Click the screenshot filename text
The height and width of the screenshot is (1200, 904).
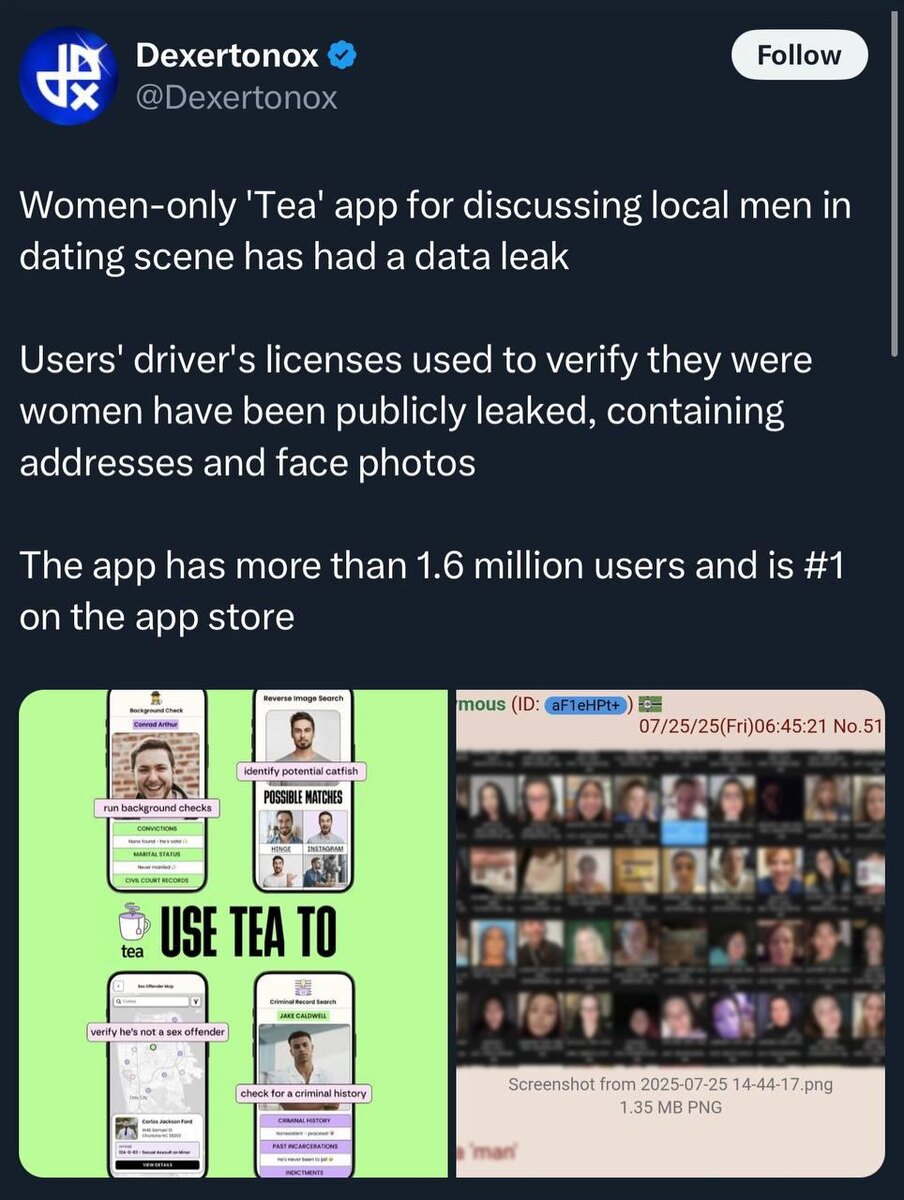(x=671, y=1084)
